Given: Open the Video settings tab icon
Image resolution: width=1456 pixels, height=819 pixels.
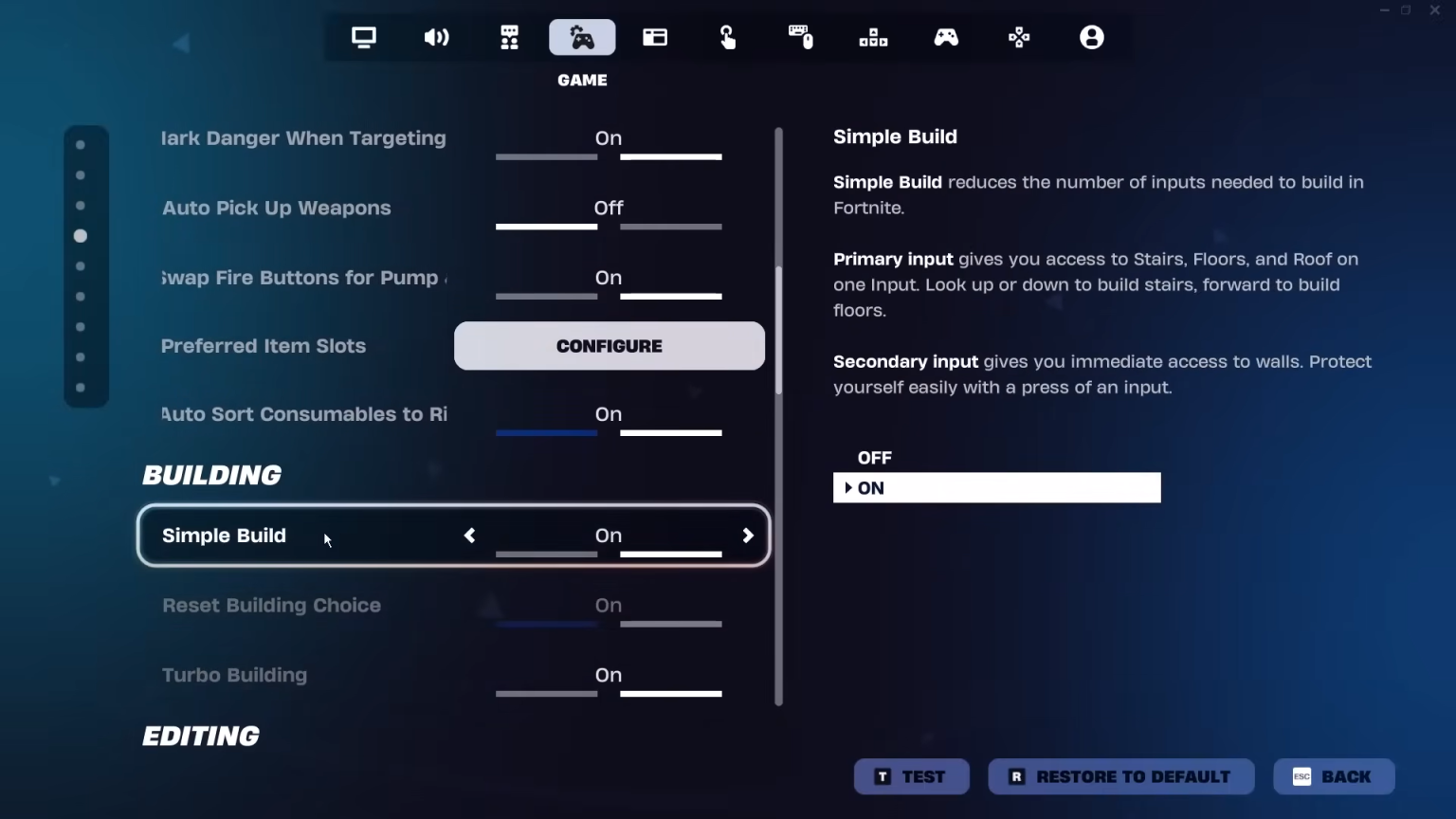Looking at the screenshot, I should click(x=364, y=37).
